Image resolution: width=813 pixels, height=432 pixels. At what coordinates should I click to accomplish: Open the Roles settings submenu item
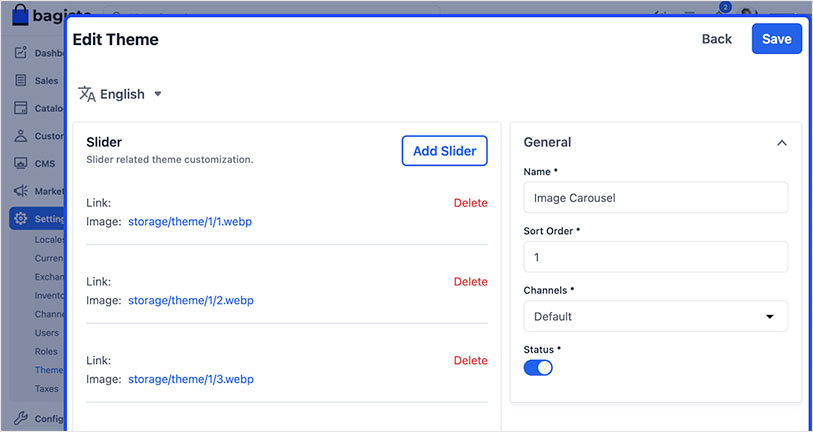coord(48,351)
